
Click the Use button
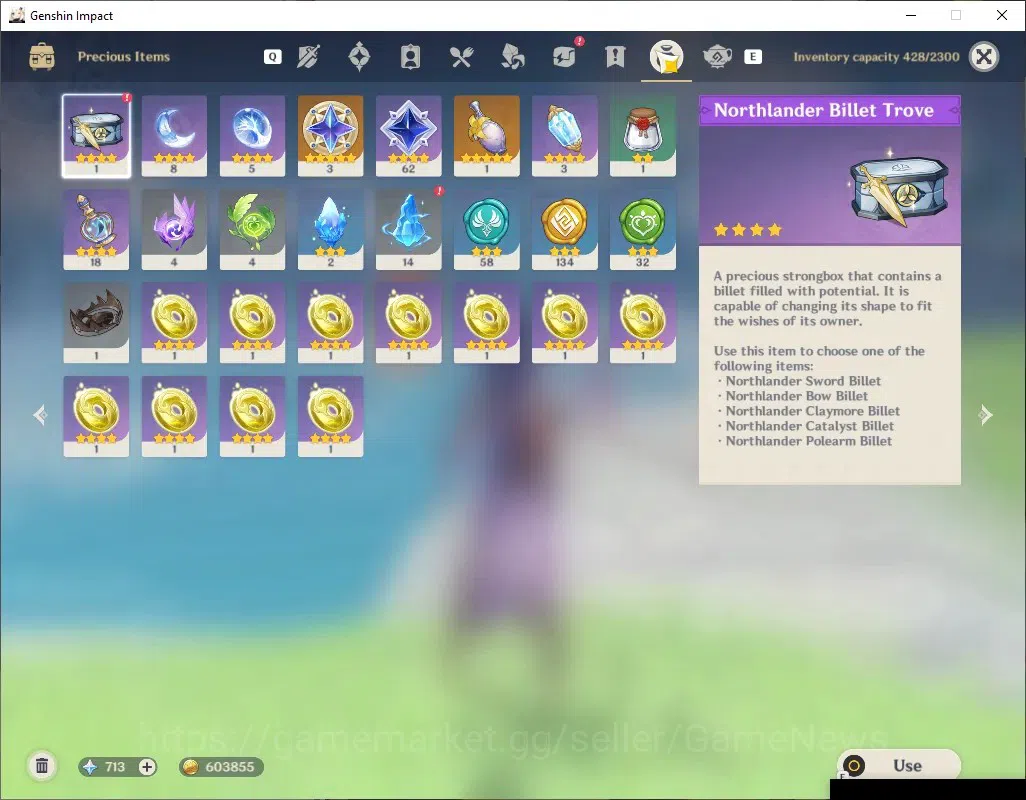click(898, 765)
